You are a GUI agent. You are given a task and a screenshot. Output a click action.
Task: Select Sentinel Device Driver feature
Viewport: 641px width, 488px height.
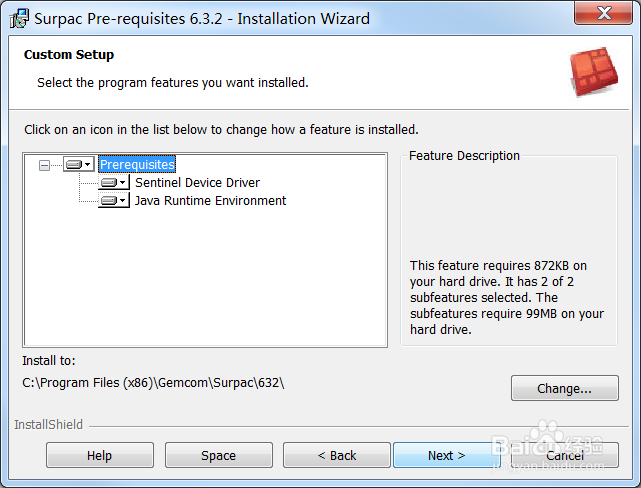(197, 182)
